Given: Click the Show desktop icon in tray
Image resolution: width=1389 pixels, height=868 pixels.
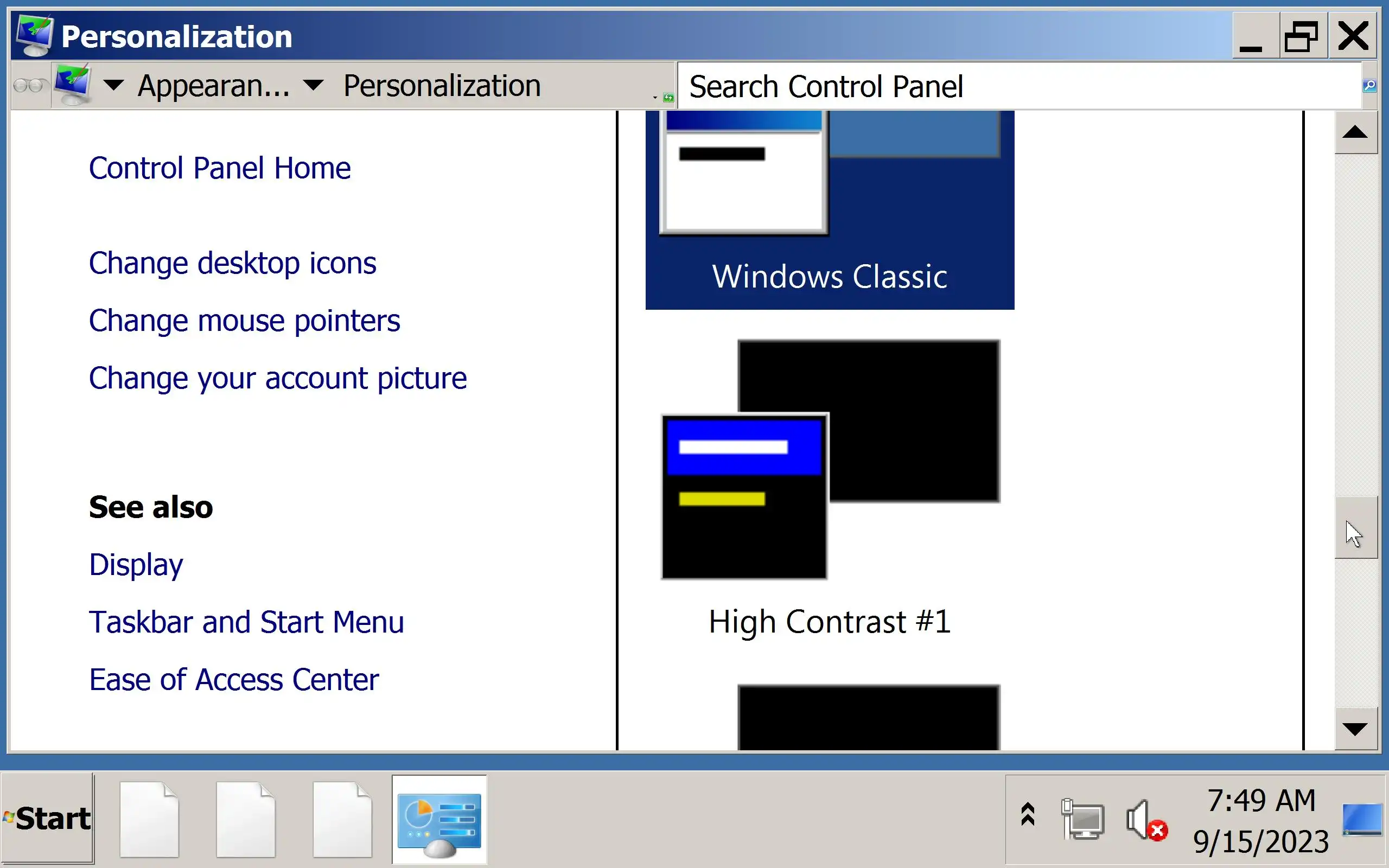Looking at the screenshot, I should tap(1361, 820).
